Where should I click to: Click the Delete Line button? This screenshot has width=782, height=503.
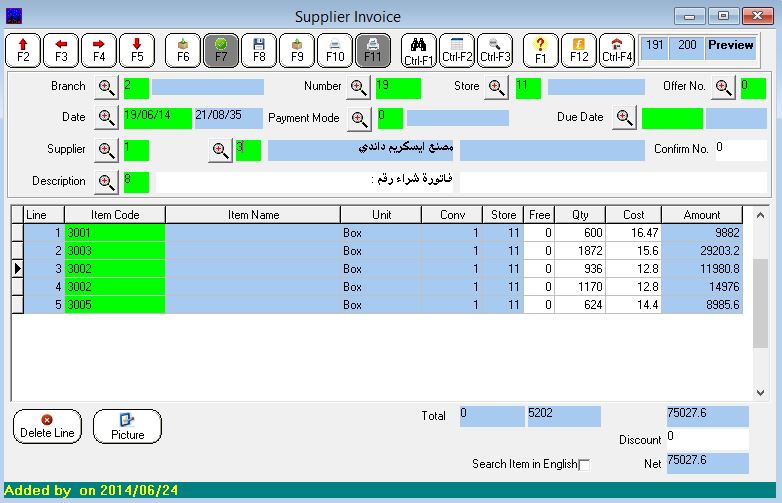click(x=47, y=427)
